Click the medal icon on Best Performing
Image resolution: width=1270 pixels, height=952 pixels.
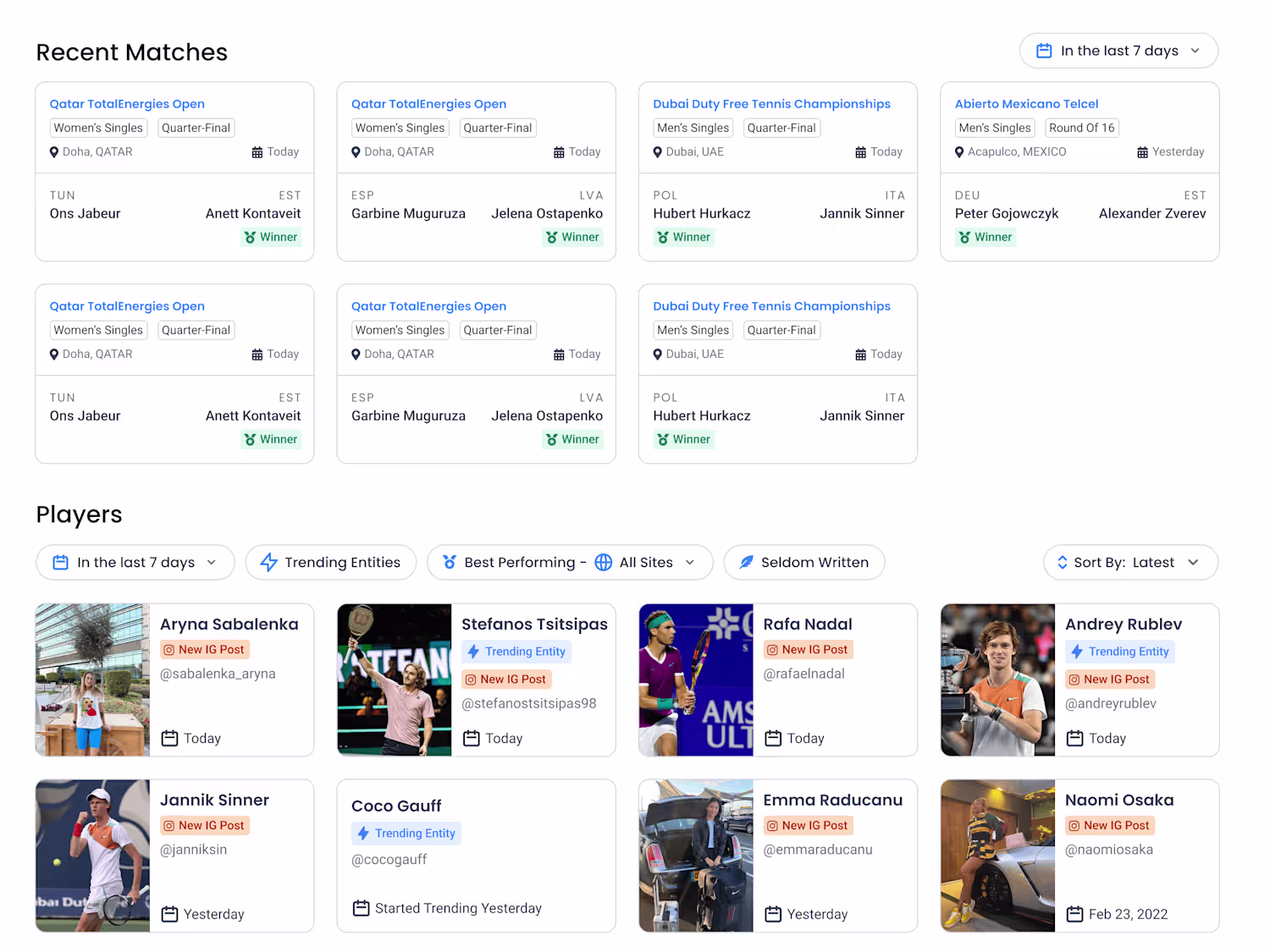(x=450, y=563)
